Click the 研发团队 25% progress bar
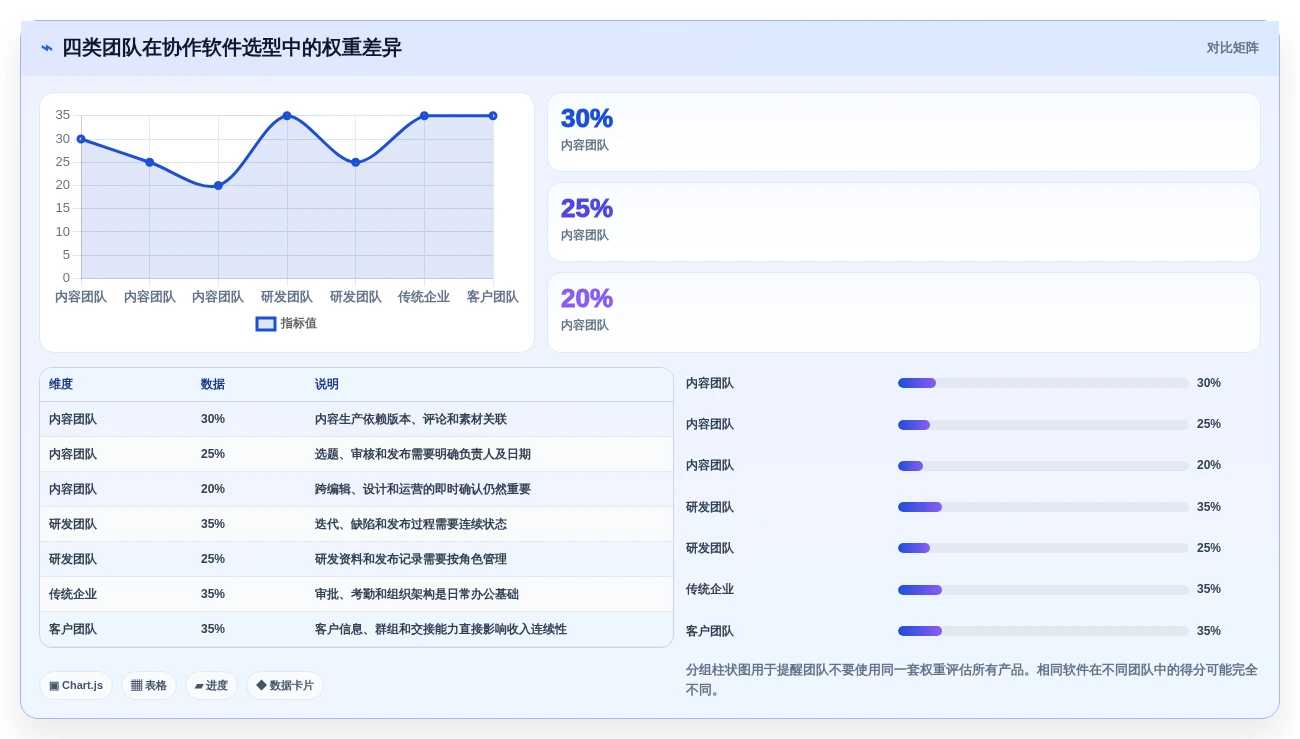The width and height of the screenshot is (1300, 739). coord(1043,548)
